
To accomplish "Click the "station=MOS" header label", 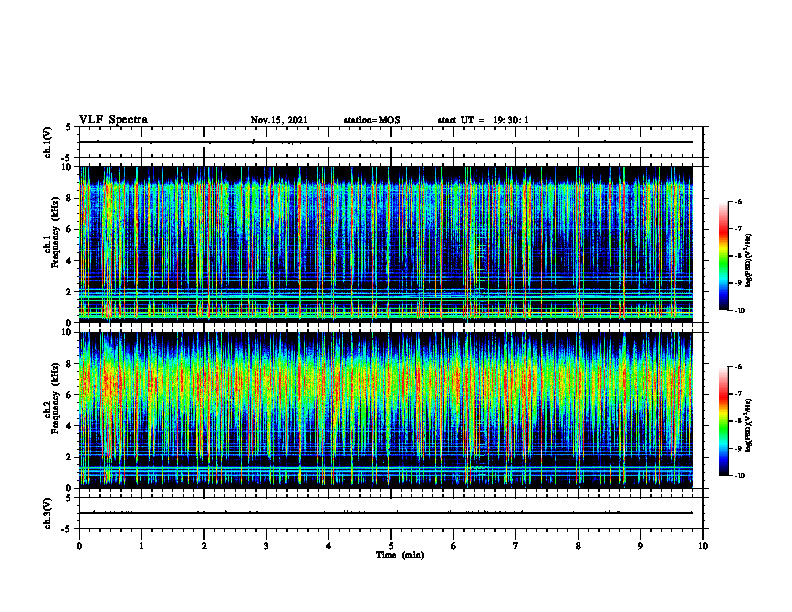I will coord(372,120).
